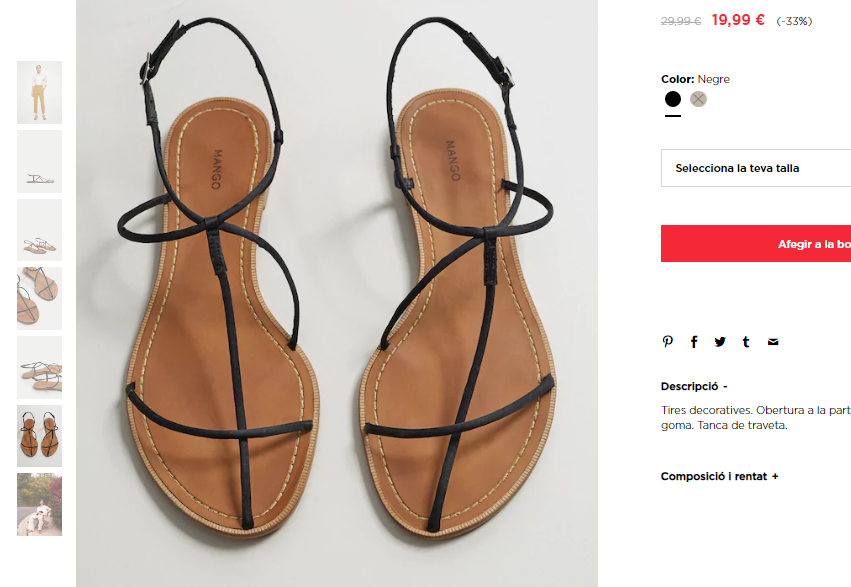Click the 19,99 € sale price

(738, 20)
